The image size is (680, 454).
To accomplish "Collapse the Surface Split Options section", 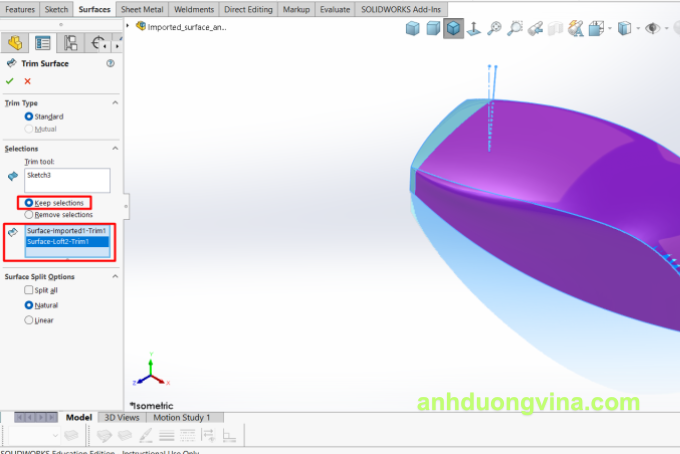I will (115, 277).
